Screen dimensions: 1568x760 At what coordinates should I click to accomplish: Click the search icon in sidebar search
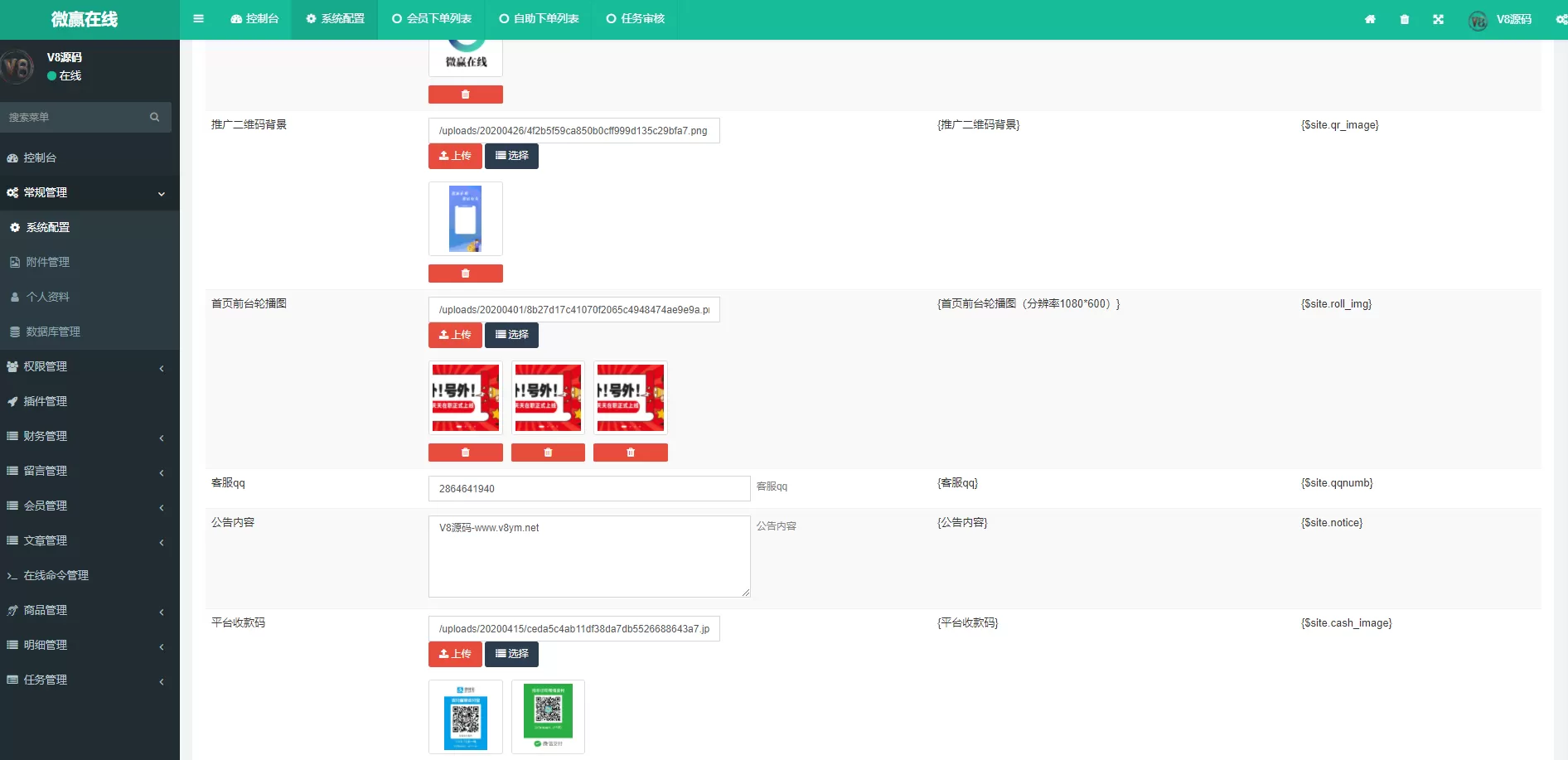(154, 117)
